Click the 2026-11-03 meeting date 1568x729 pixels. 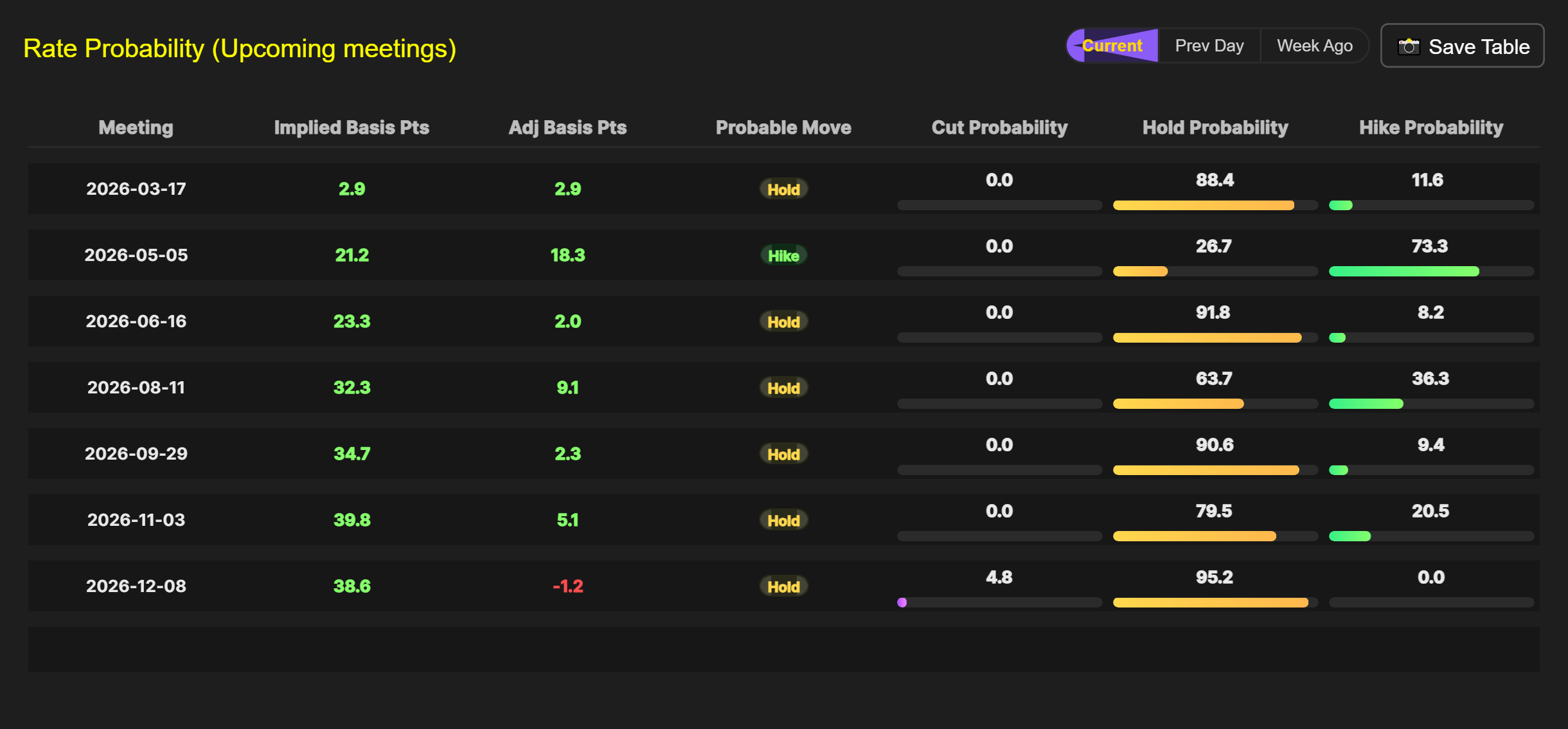tap(136, 520)
